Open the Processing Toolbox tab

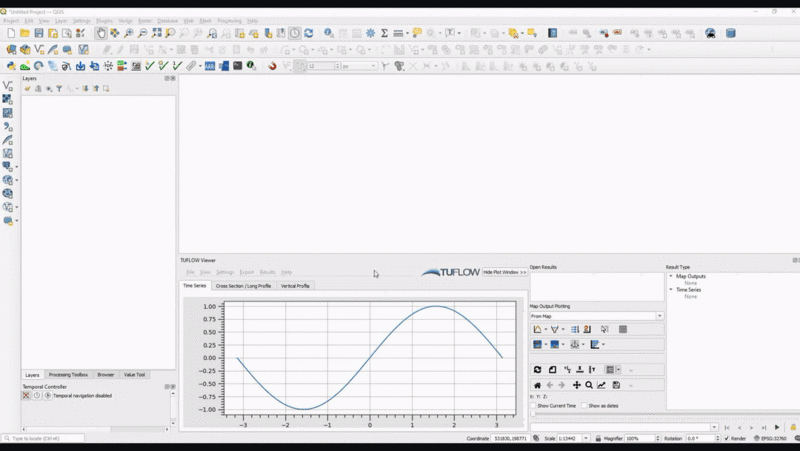[68, 375]
